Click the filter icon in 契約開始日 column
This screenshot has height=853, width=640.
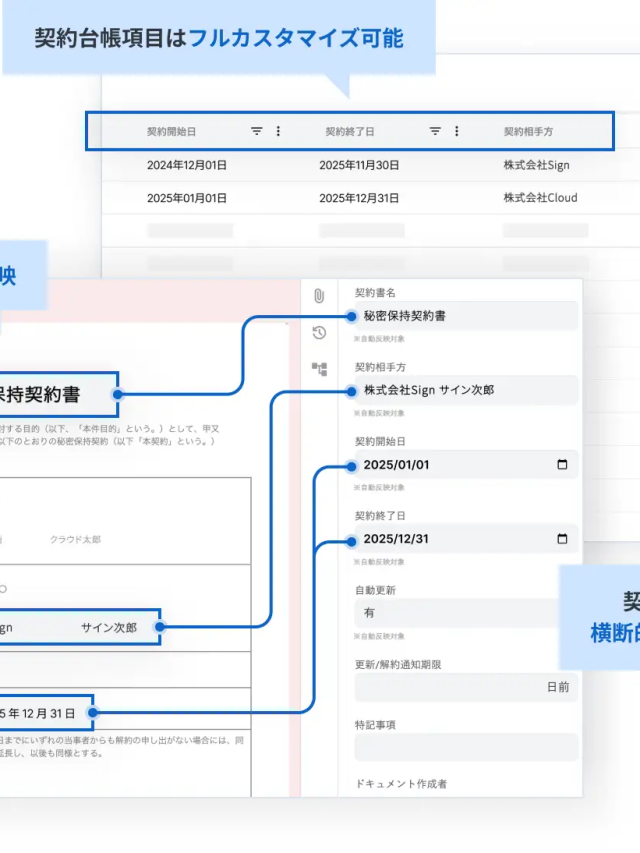257,131
